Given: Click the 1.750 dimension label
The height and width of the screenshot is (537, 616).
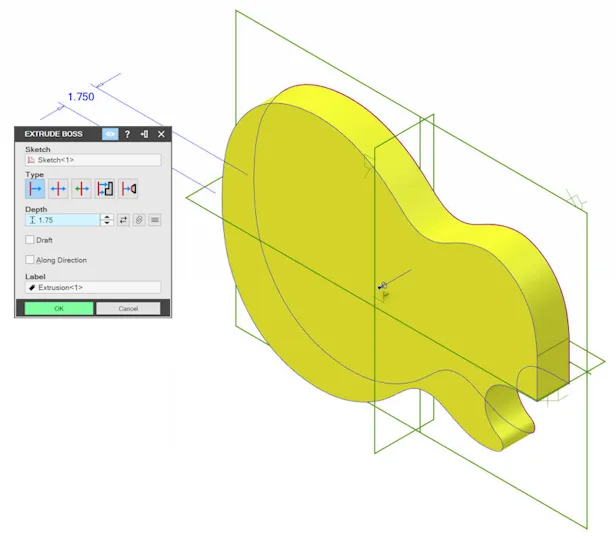Looking at the screenshot, I should pyautogui.click(x=81, y=97).
